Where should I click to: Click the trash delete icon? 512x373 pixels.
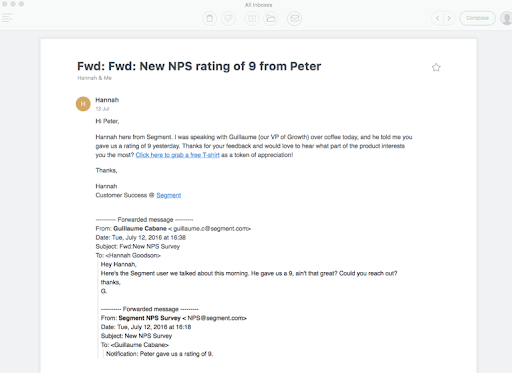pyautogui.click(x=209, y=18)
